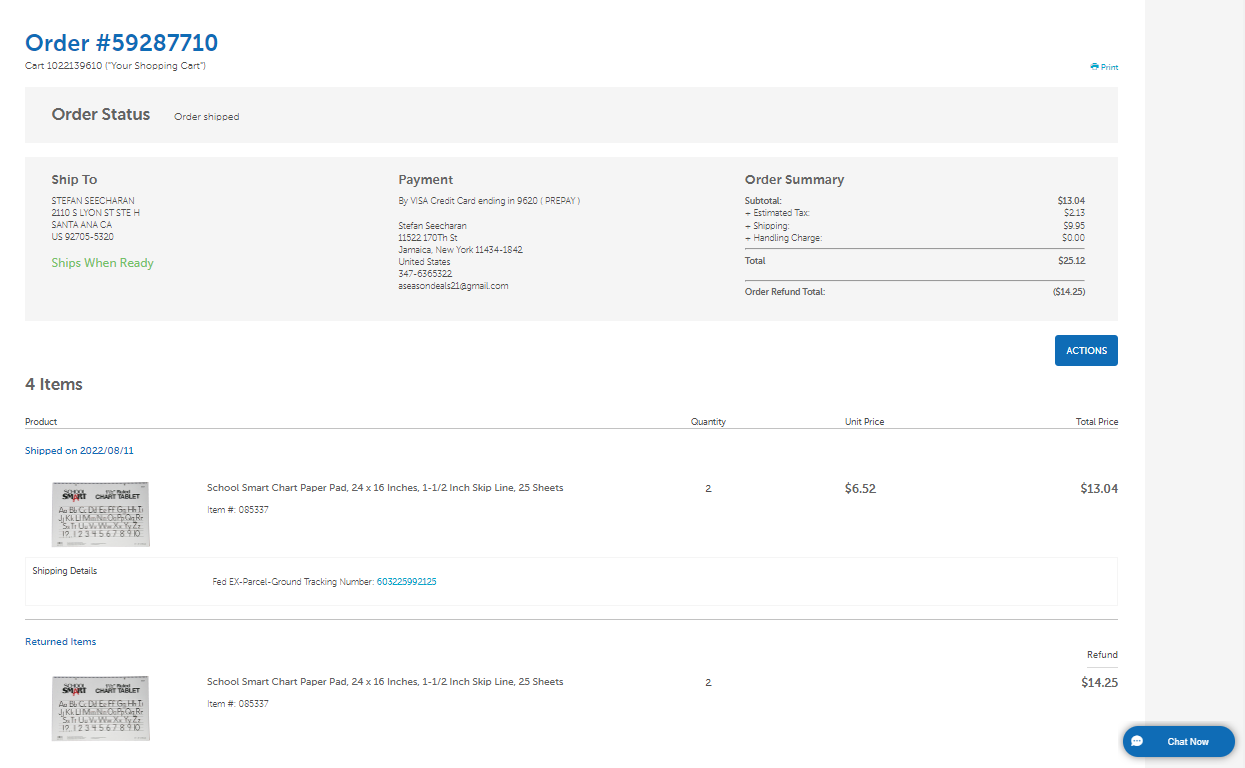Click the Handling Charge value $0.00

[x=1073, y=238]
